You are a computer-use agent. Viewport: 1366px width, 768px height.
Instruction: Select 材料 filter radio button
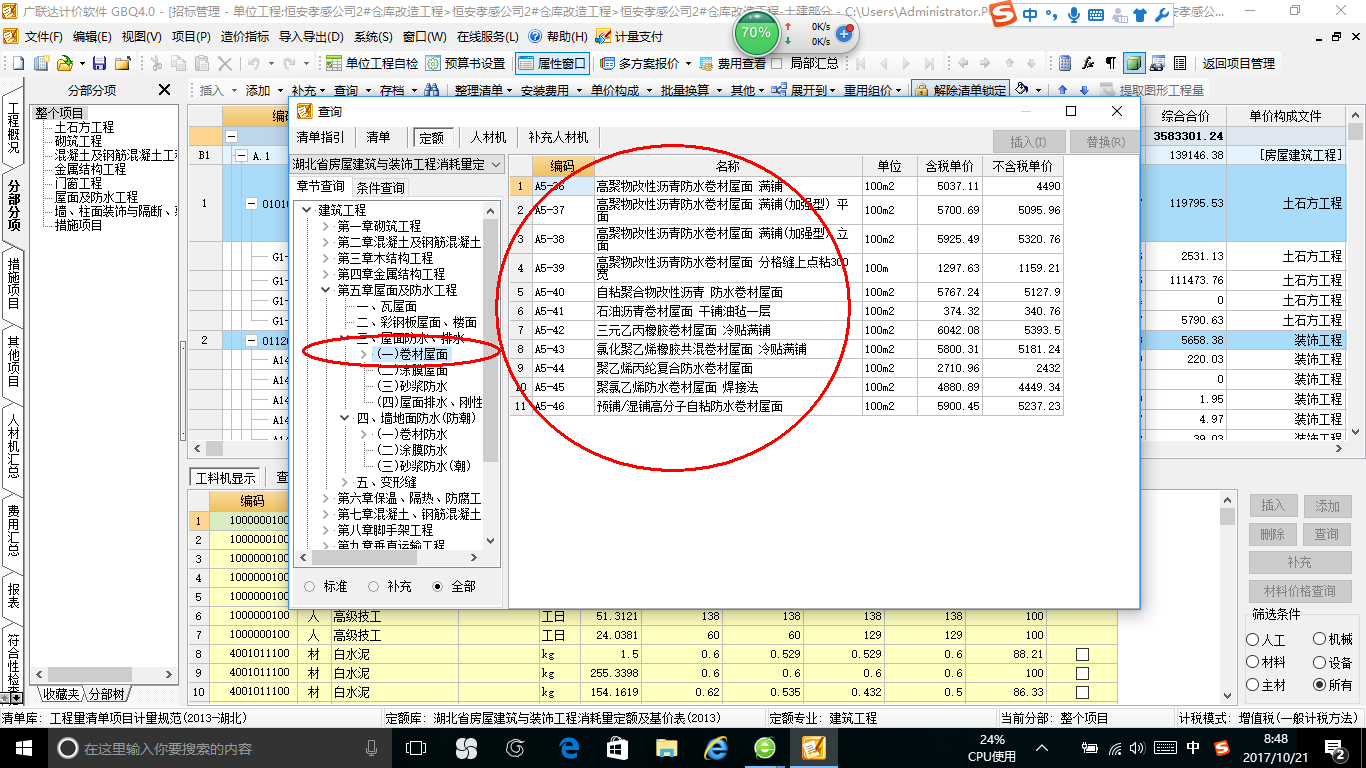[x=1253, y=662]
